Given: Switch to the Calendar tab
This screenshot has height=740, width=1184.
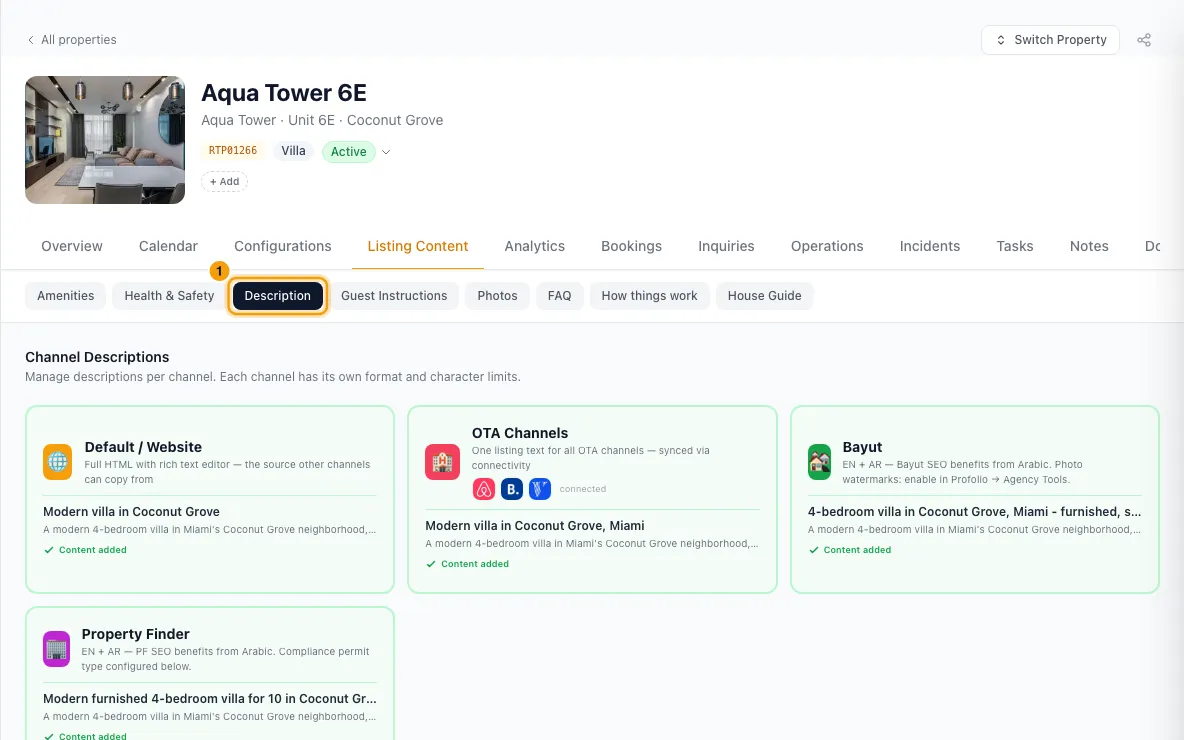Looking at the screenshot, I should (x=168, y=246).
